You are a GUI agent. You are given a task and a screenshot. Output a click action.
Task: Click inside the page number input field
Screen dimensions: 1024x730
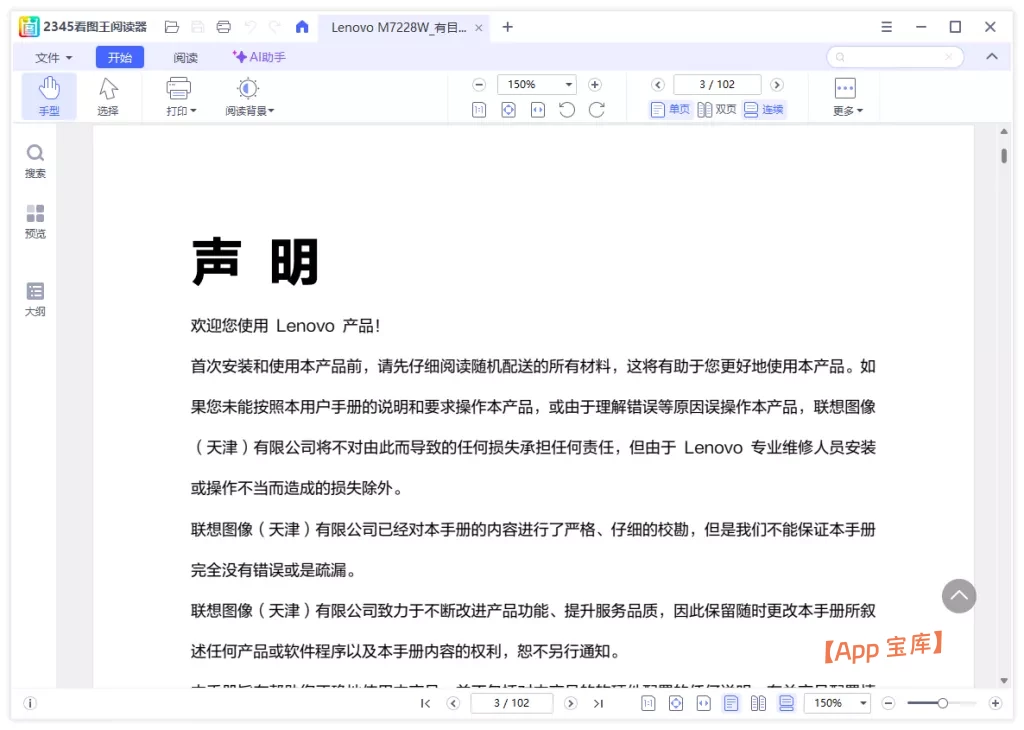pyautogui.click(x=717, y=84)
